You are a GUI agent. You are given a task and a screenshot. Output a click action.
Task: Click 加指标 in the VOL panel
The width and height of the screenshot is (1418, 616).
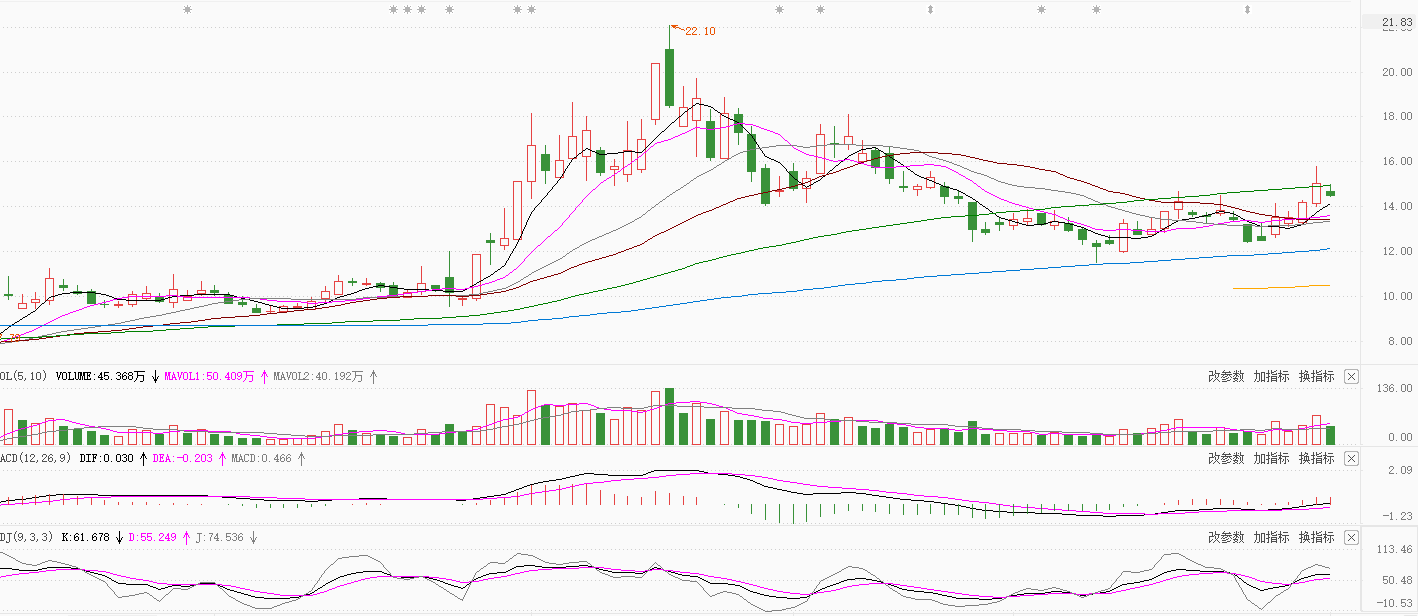[x=1272, y=377]
